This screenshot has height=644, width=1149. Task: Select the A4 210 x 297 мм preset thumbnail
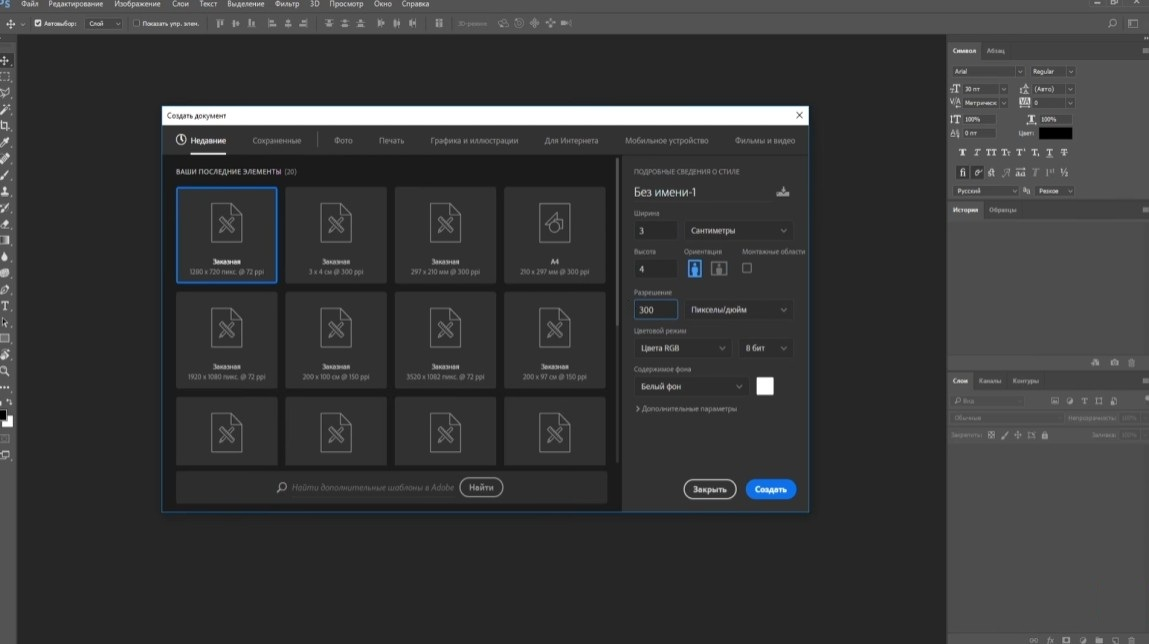pyautogui.click(x=555, y=234)
